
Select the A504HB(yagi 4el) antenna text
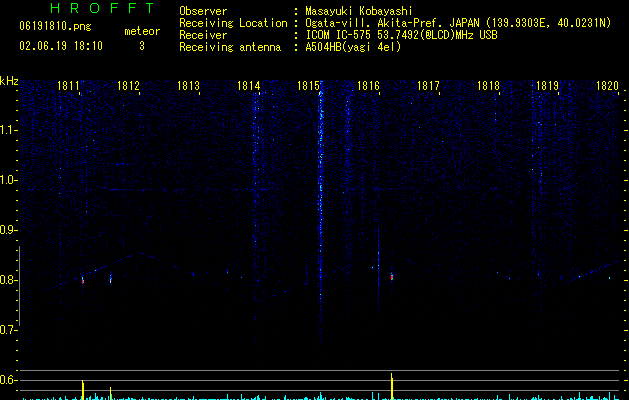click(353, 47)
